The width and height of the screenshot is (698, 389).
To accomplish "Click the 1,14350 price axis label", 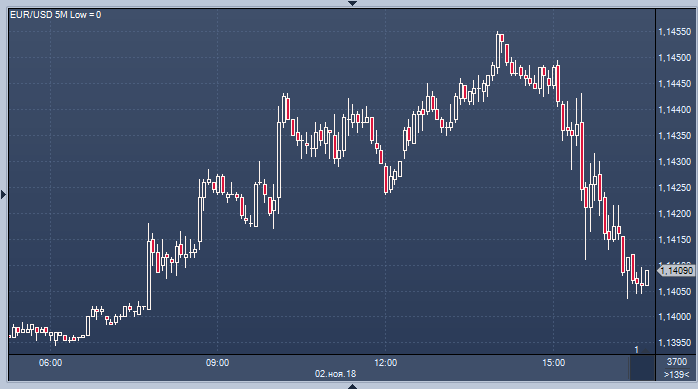I will click(x=675, y=136).
